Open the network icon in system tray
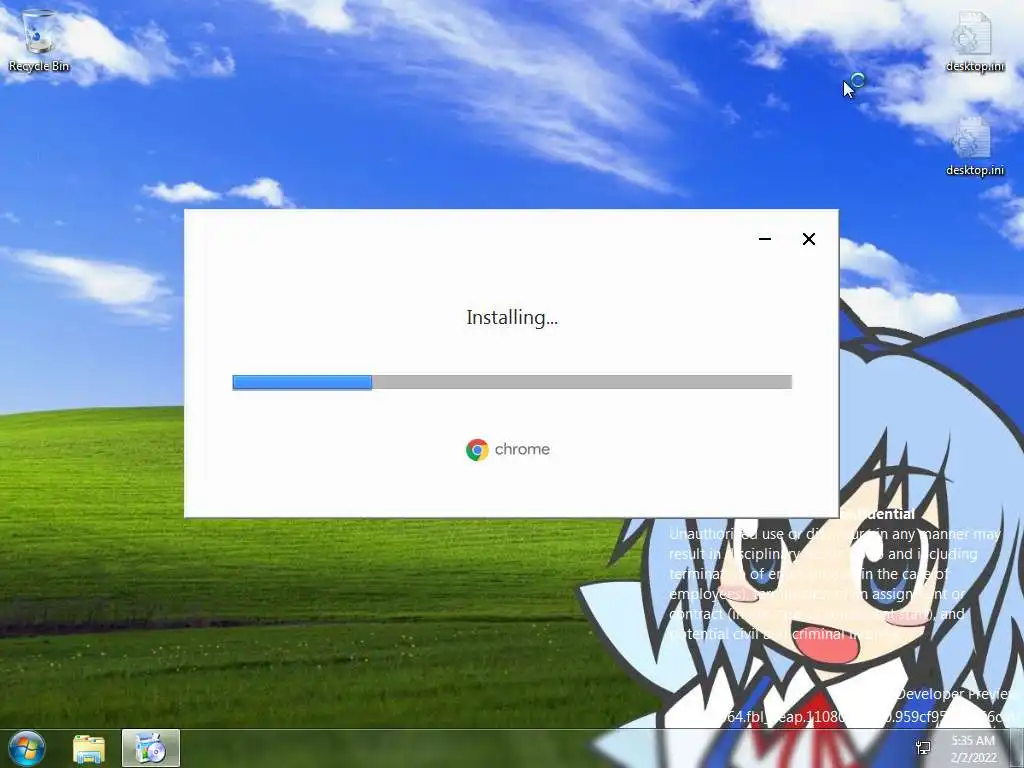The image size is (1024, 768). coord(923,748)
